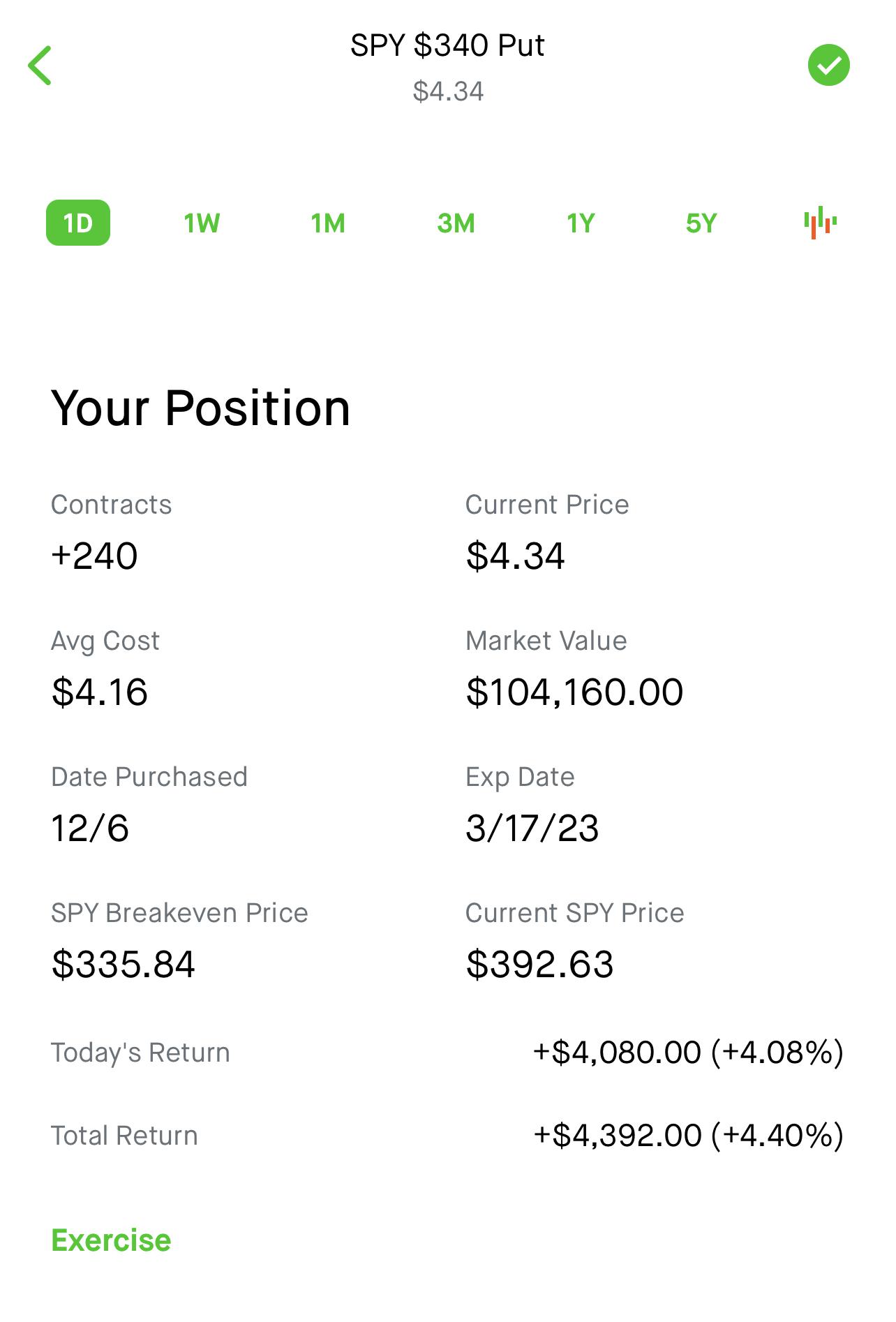
Task: Tap the 3/17/23 expiration date
Action: [532, 829]
